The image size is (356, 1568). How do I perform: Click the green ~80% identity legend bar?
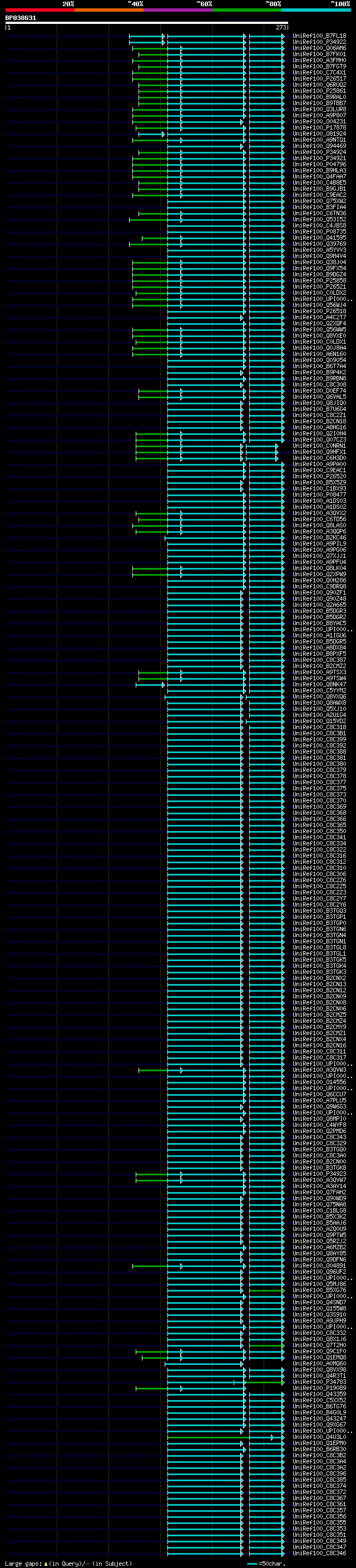coord(247,10)
